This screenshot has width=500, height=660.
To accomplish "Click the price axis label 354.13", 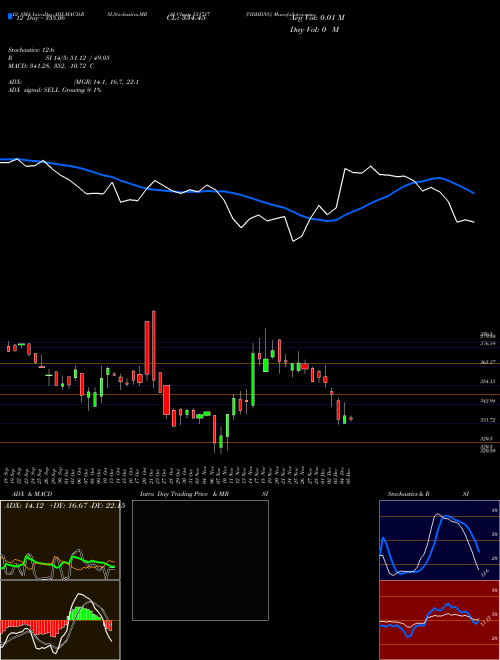I will (487, 382).
